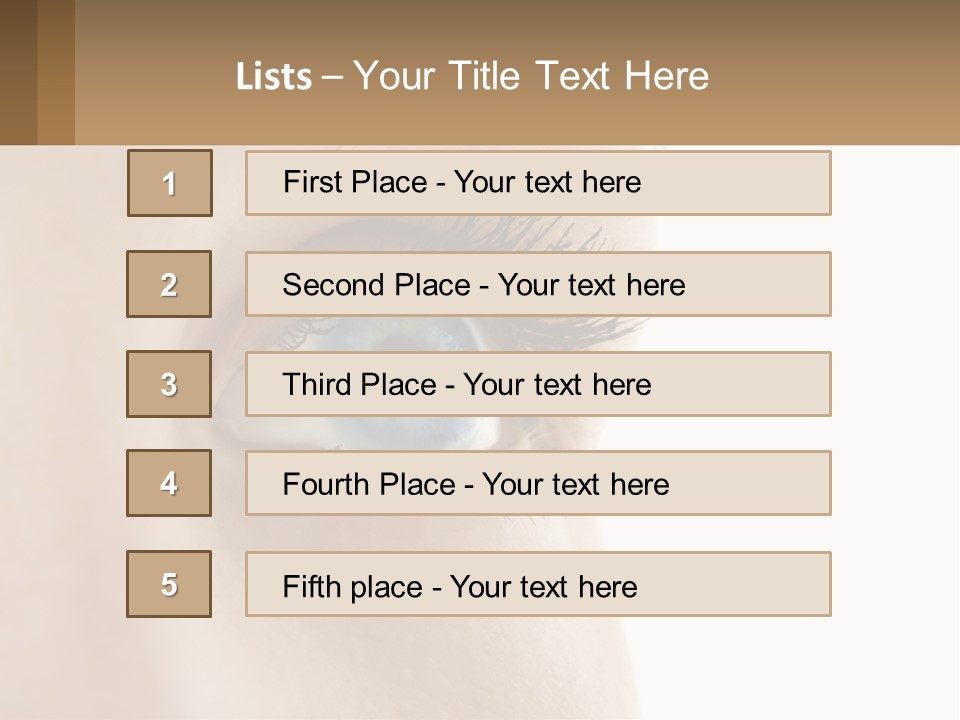This screenshot has height=720, width=960.
Task: Click the number 5 box
Action: coord(169,584)
